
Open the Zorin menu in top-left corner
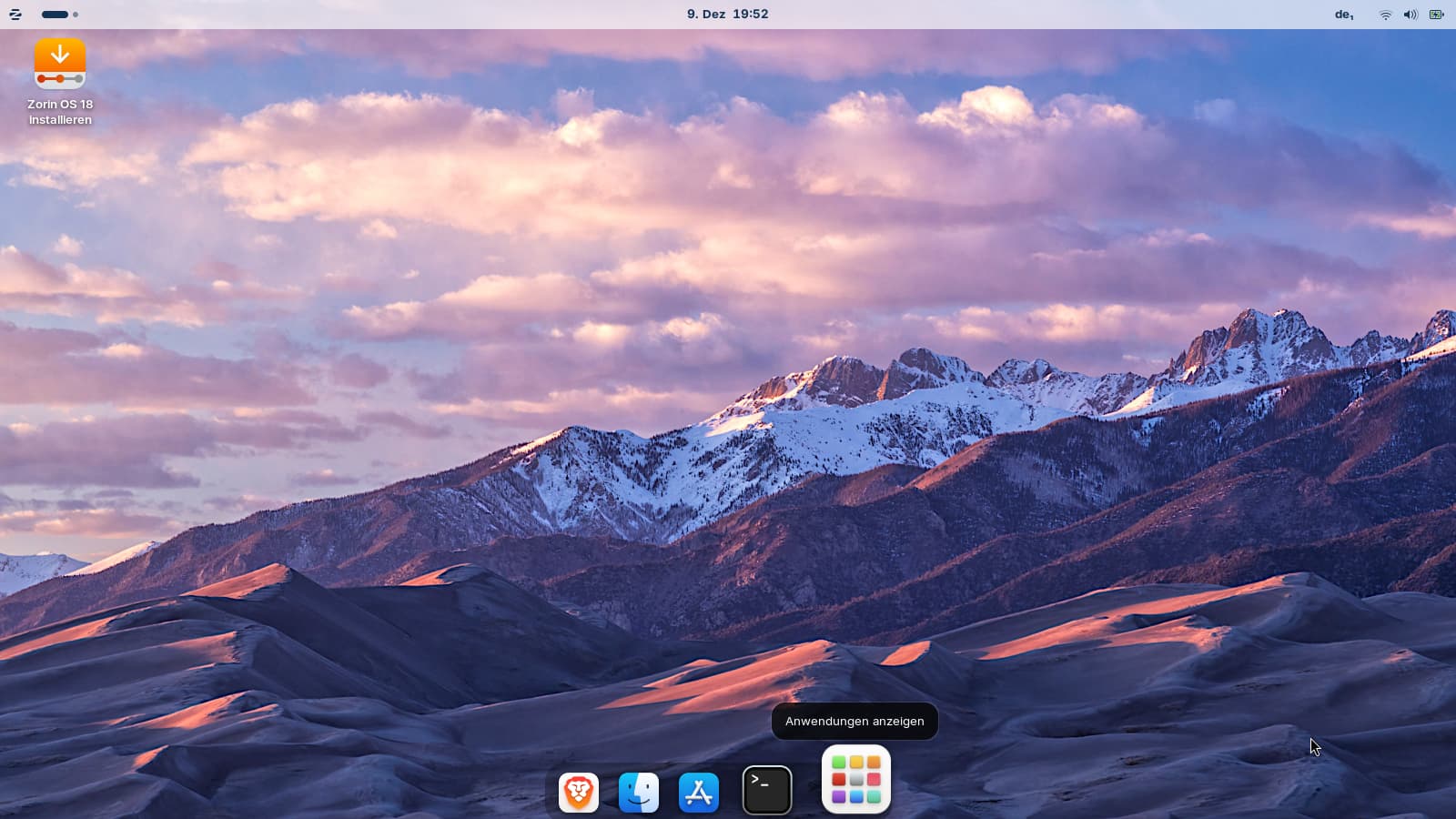coord(15,15)
